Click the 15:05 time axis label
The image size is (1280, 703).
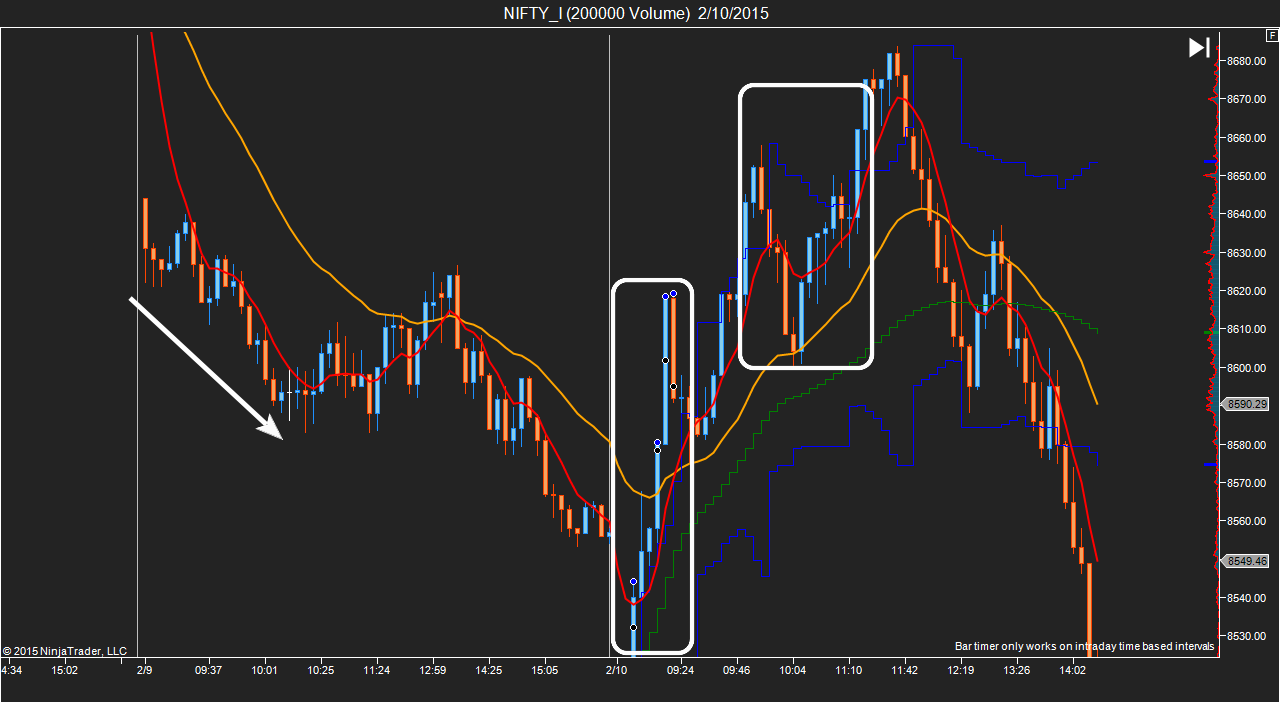544,670
